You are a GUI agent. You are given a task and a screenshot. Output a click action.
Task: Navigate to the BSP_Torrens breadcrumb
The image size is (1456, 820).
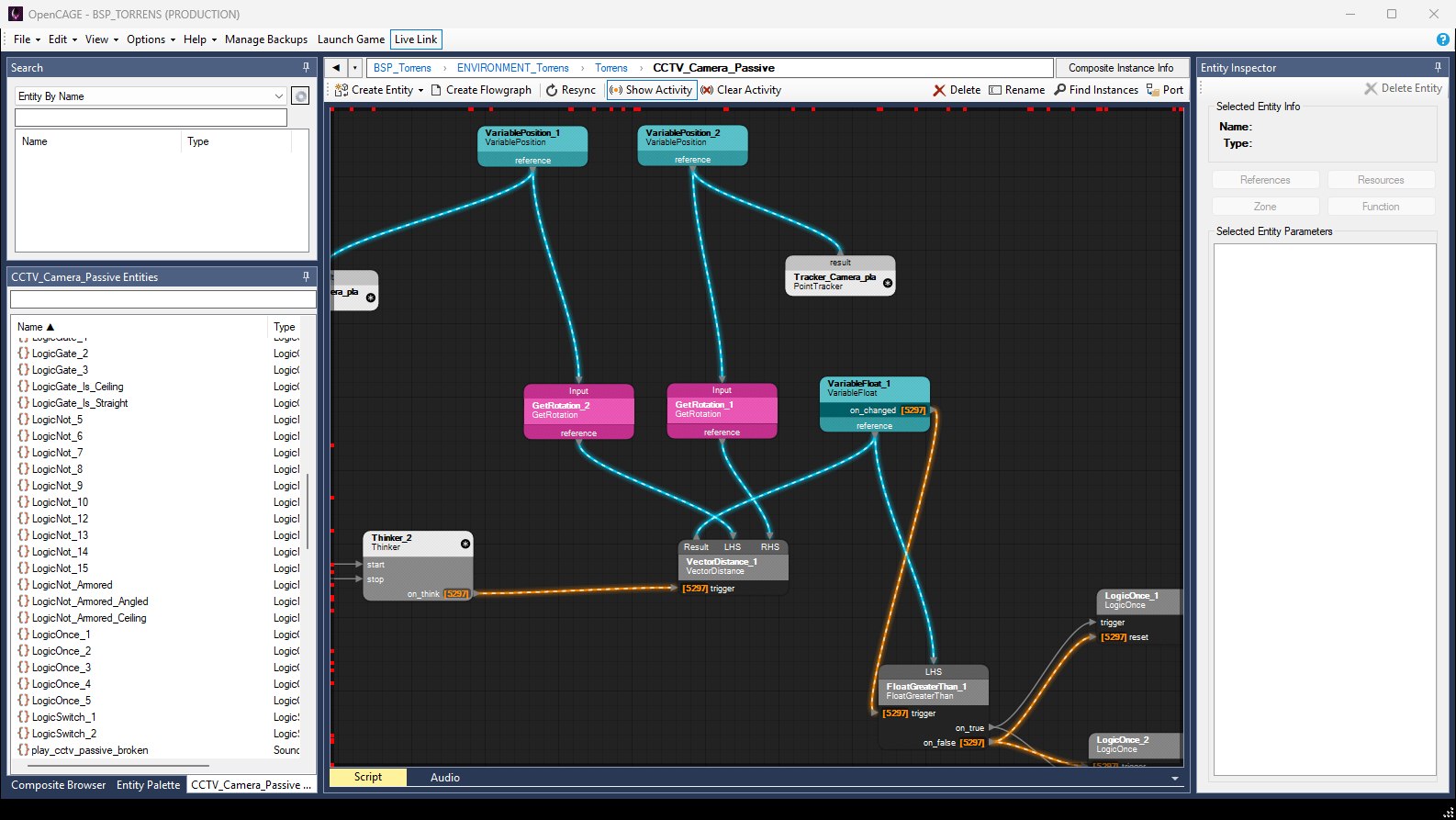(402, 68)
